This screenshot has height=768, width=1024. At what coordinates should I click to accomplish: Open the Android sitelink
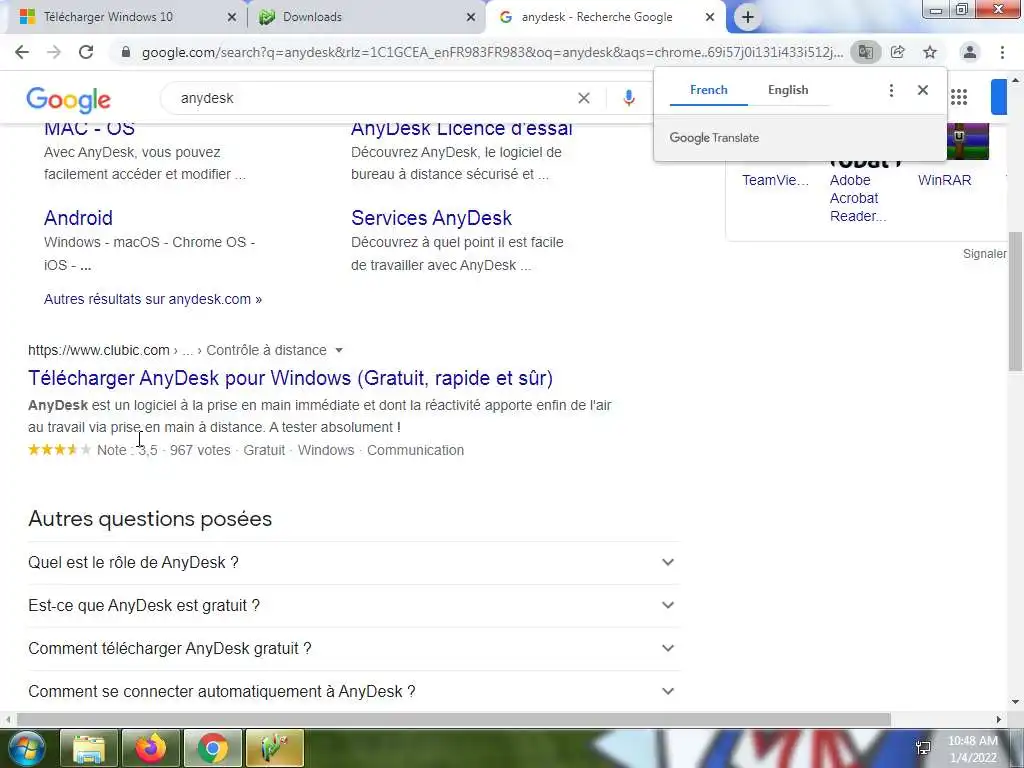(x=78, y=218)
